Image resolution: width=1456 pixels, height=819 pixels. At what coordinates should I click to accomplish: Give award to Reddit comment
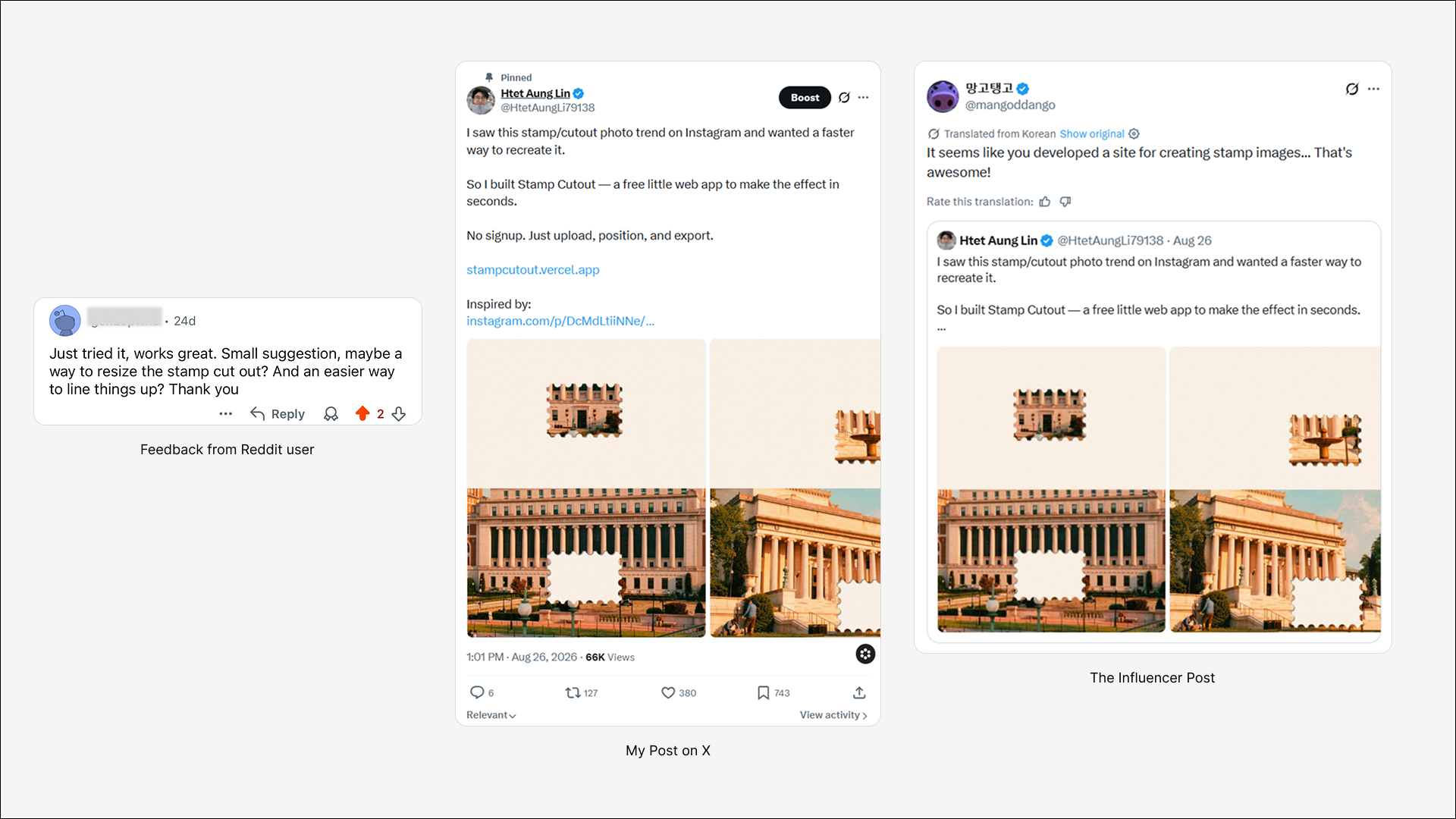tap(331, 413)
